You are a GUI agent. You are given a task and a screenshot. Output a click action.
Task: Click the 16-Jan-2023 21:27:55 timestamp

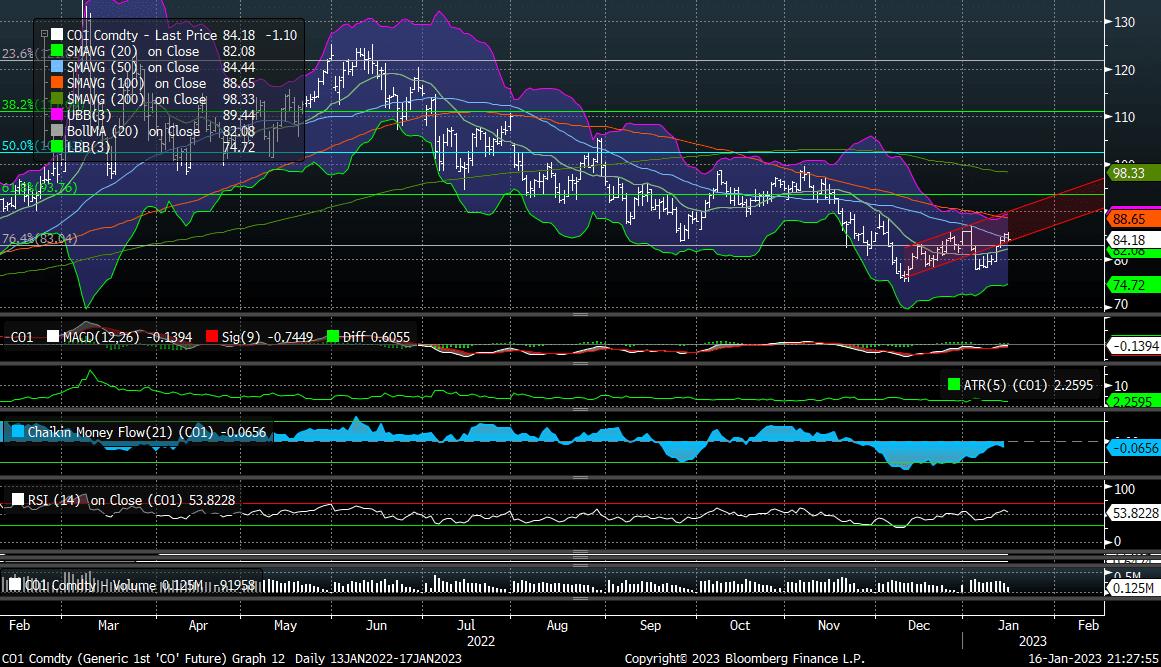coord(1094,659)
